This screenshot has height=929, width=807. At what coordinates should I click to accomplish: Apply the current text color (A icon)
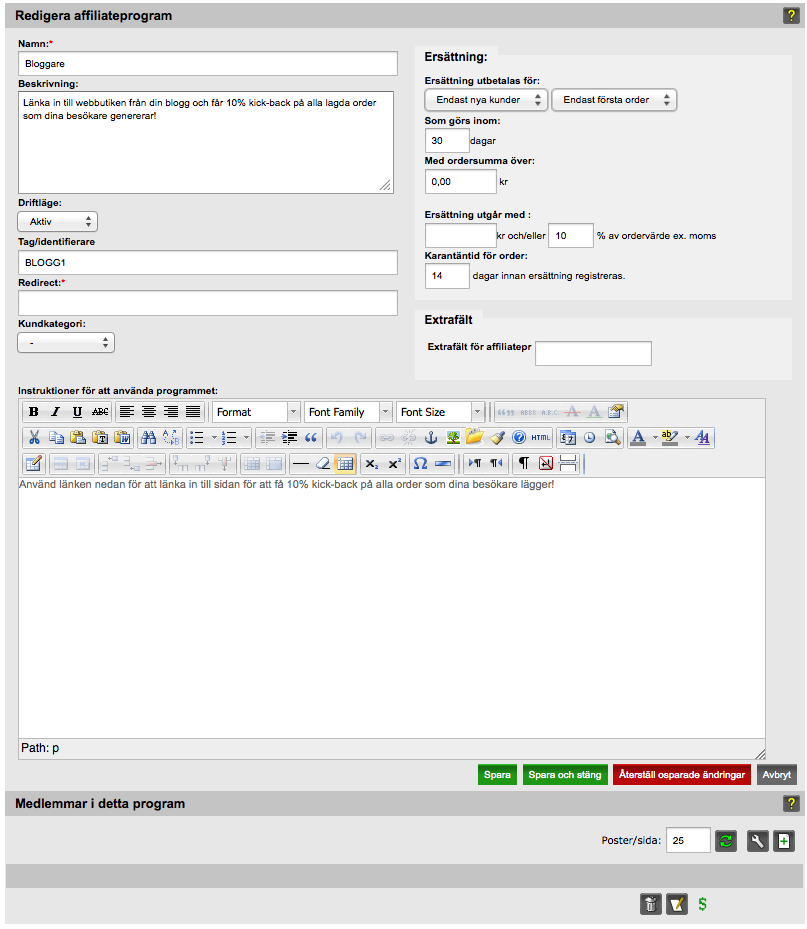(x=638, y=438)
